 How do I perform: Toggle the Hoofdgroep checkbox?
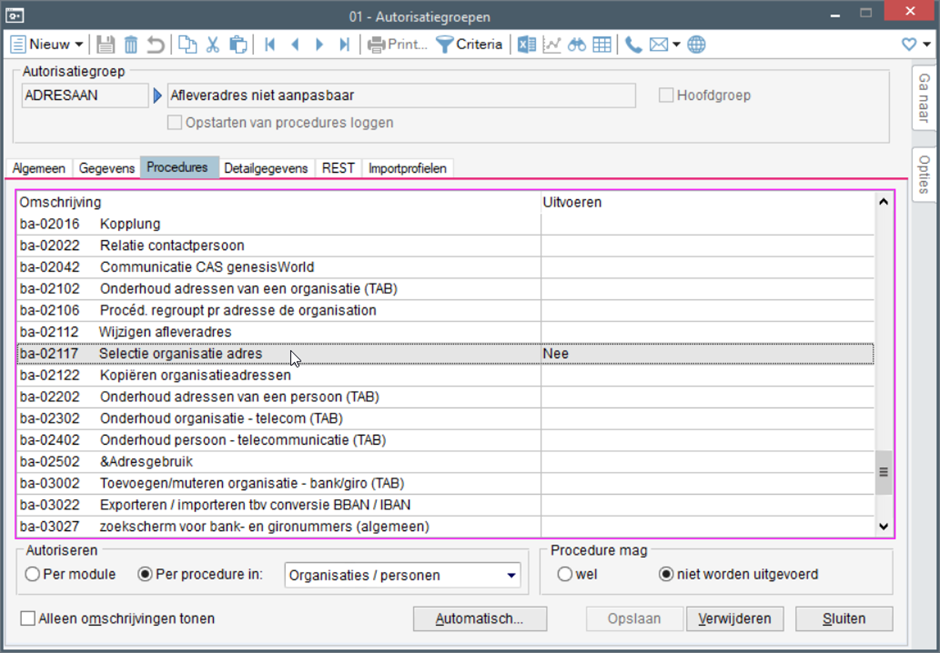coord(666,95)
